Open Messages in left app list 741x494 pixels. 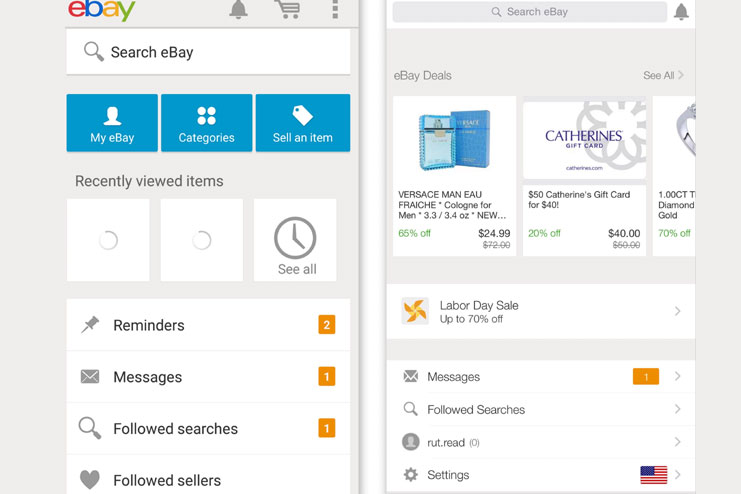coord(208,377)
